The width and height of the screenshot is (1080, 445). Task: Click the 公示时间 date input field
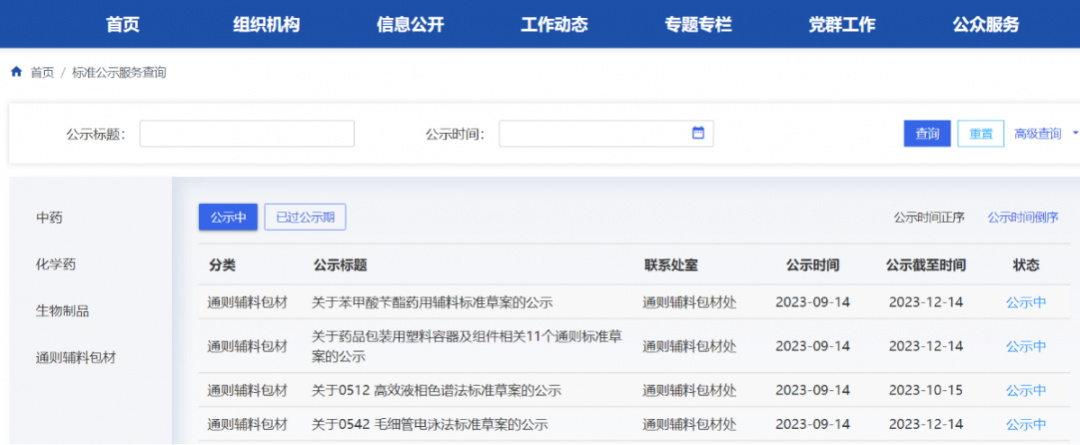click(595, 134)
